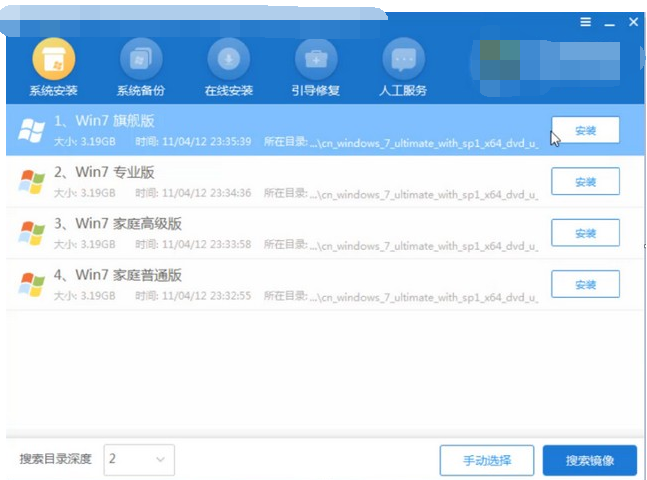Click the 搜索目录深度 label

click(56, 459)
